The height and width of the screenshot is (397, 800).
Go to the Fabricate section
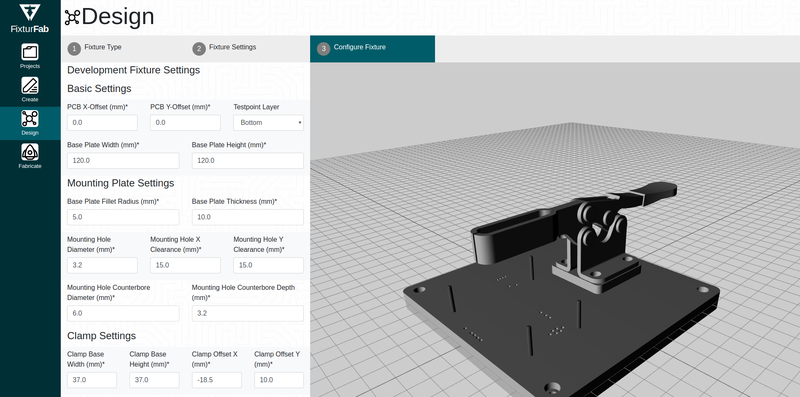[30, 156]
